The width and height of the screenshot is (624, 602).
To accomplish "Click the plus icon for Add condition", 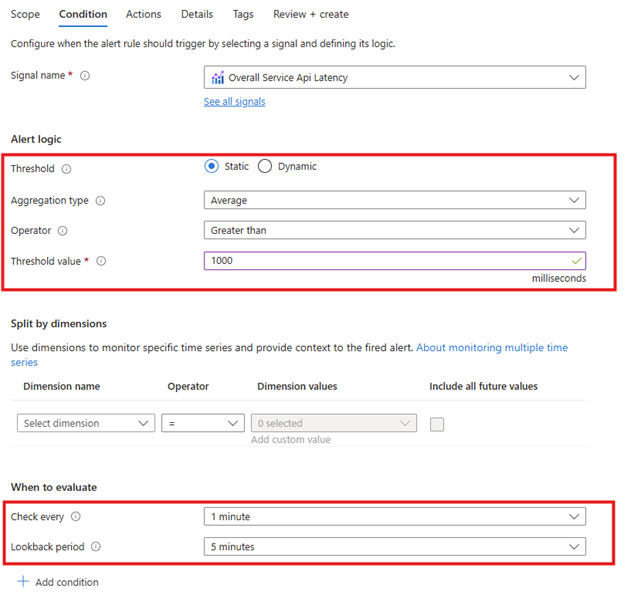I will point(23,581).
